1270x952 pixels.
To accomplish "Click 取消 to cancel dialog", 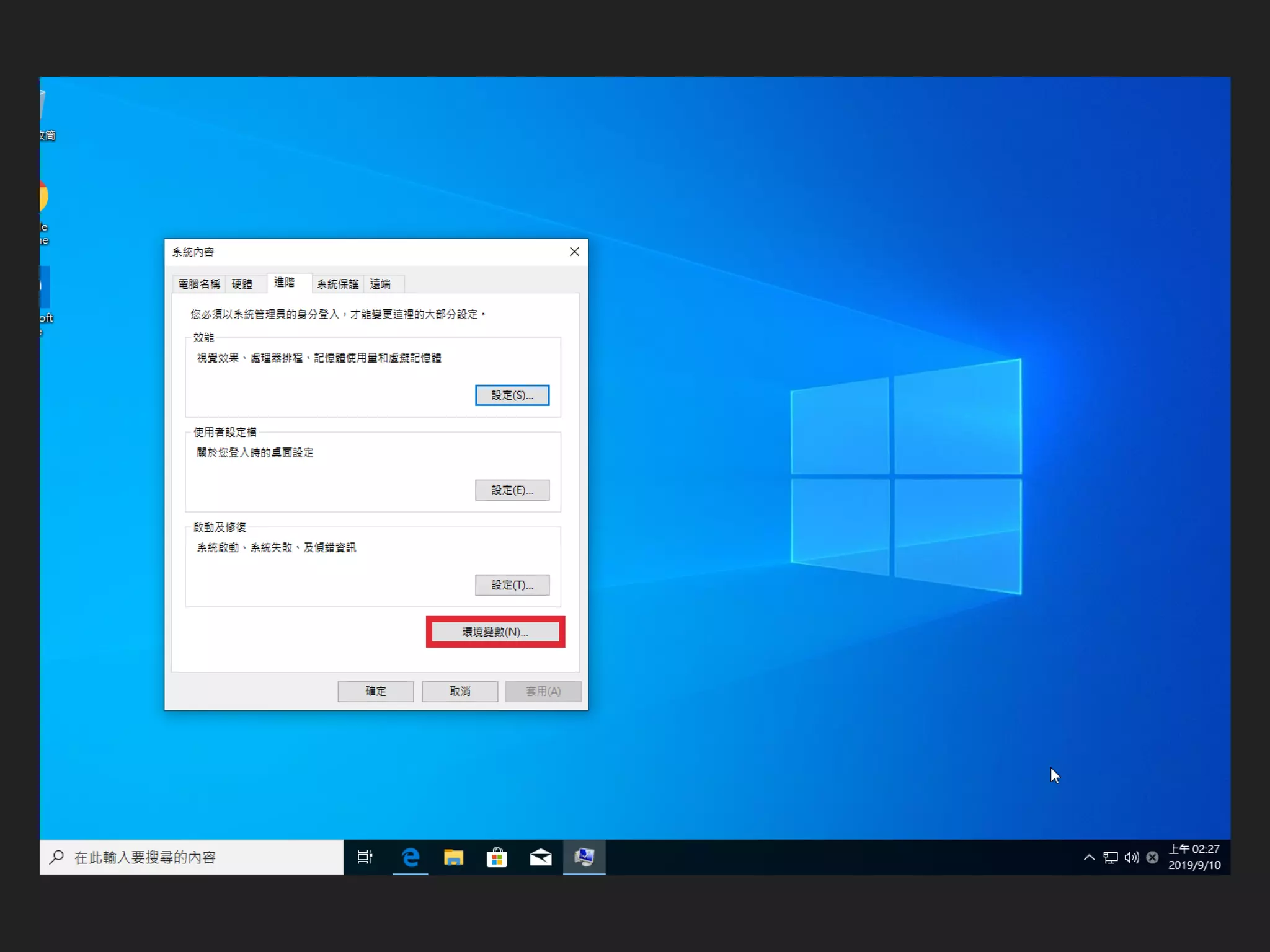I will click(x=460, y=691).
